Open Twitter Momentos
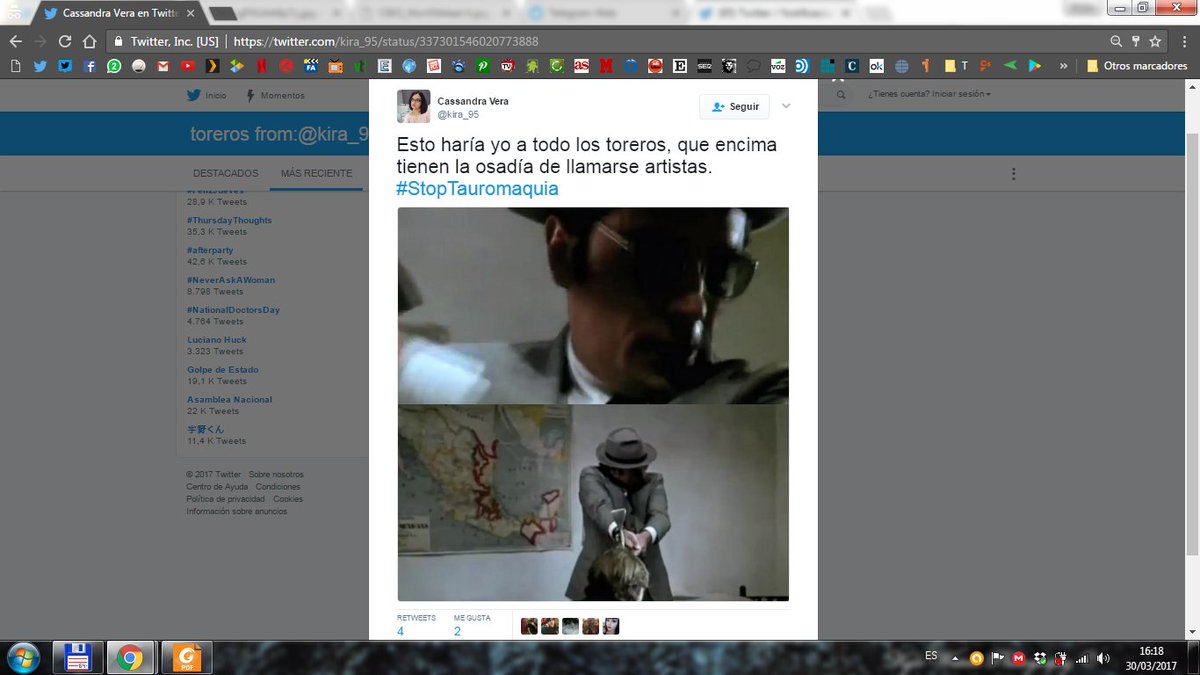 pyautogui.click(x=275, y=95)
